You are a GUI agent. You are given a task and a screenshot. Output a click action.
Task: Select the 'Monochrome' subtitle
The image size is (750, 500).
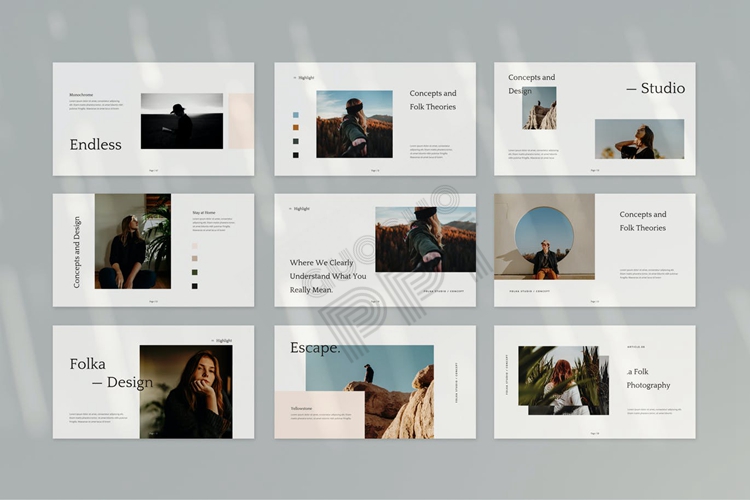[81, 95]
